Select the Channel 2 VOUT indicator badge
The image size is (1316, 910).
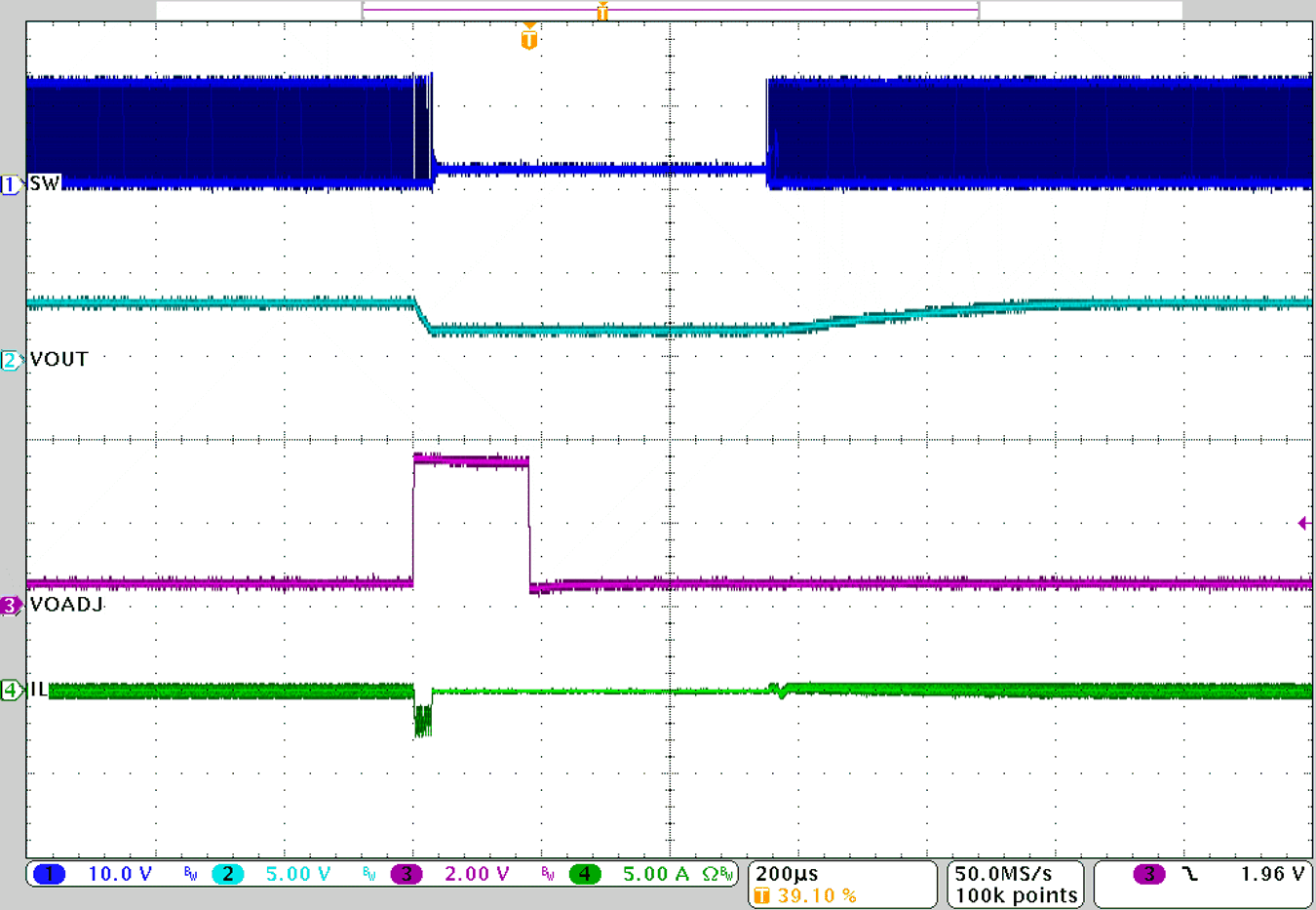click(10, 359)
